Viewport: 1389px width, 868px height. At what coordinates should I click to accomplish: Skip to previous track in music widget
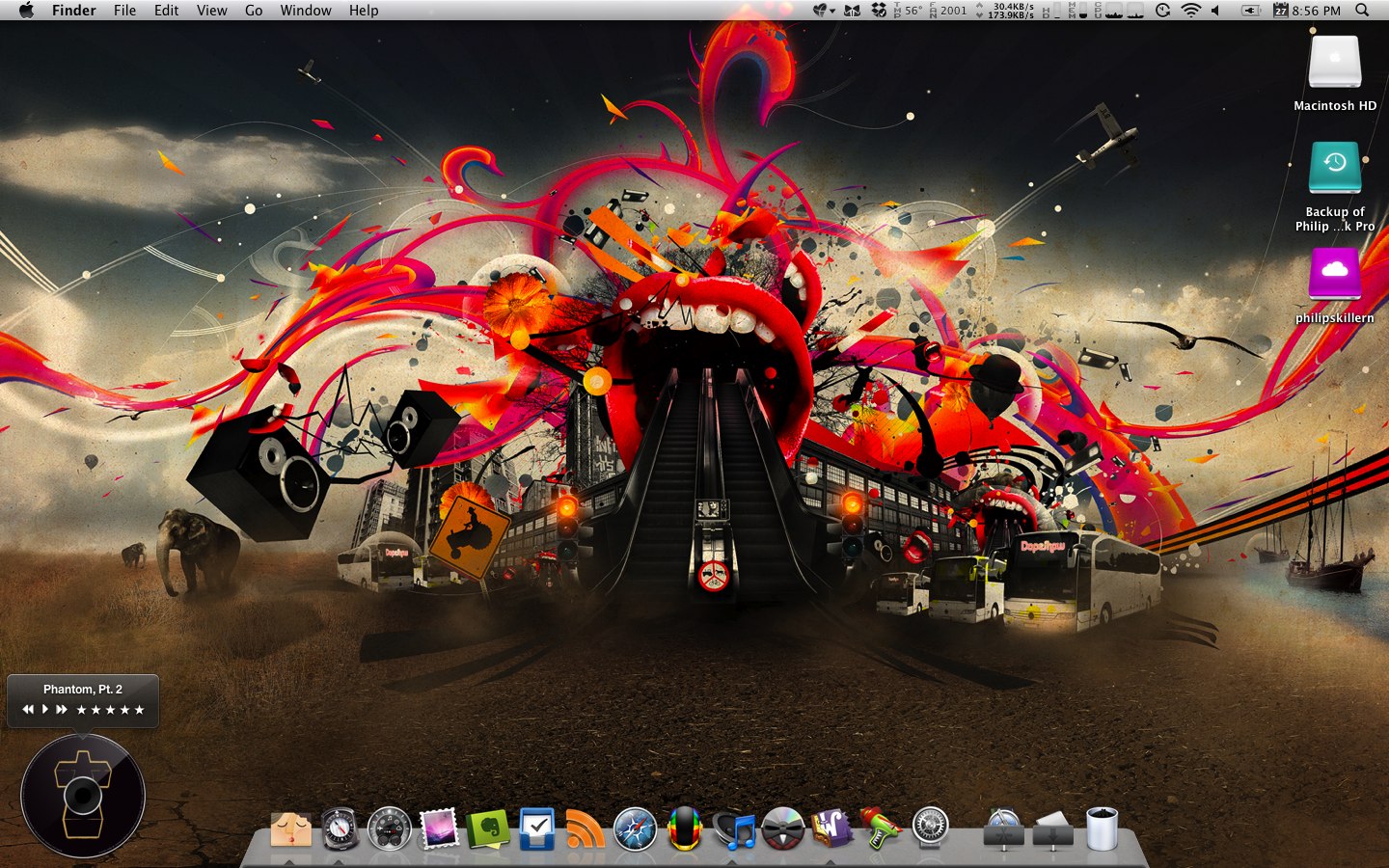pos(28,709)
